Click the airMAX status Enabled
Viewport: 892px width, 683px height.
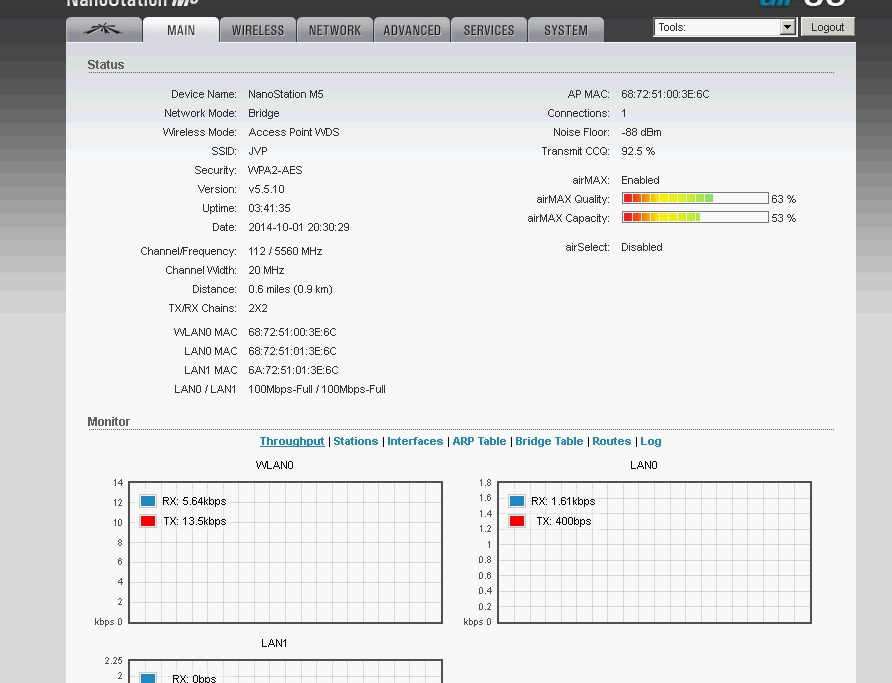point(640,180)
